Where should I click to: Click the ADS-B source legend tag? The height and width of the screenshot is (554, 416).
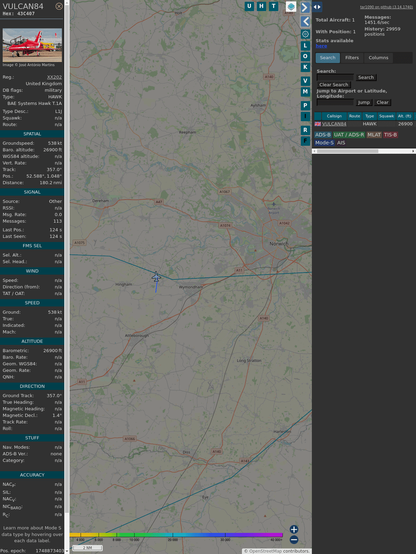[x=323, y=135]
